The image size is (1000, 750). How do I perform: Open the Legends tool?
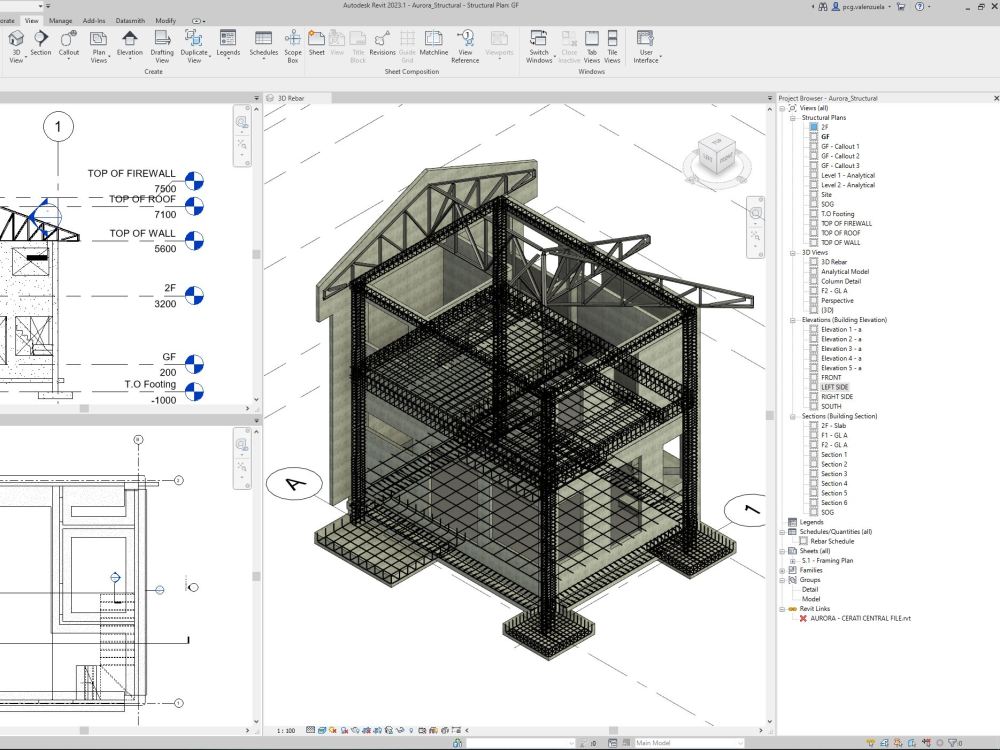tap(228, 43)
